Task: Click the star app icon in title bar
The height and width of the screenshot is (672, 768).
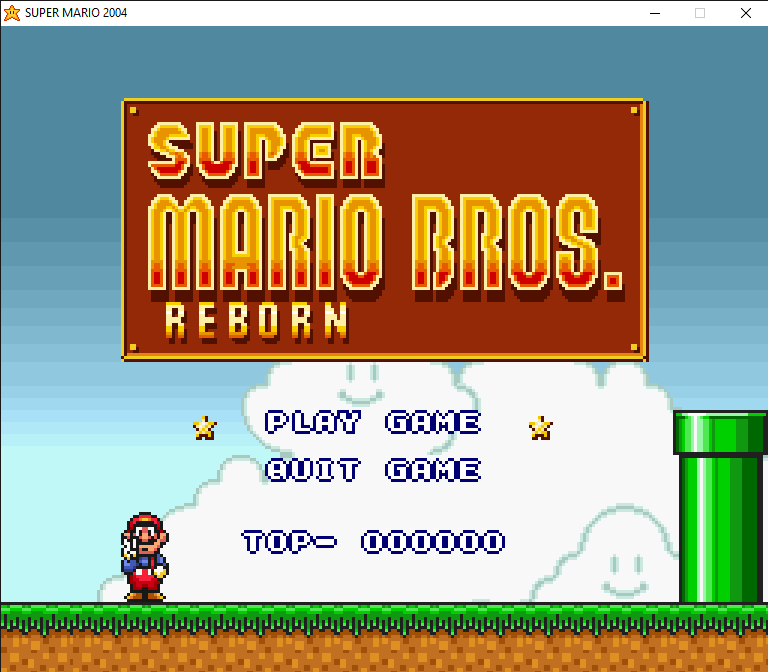Action: (12, 13)
